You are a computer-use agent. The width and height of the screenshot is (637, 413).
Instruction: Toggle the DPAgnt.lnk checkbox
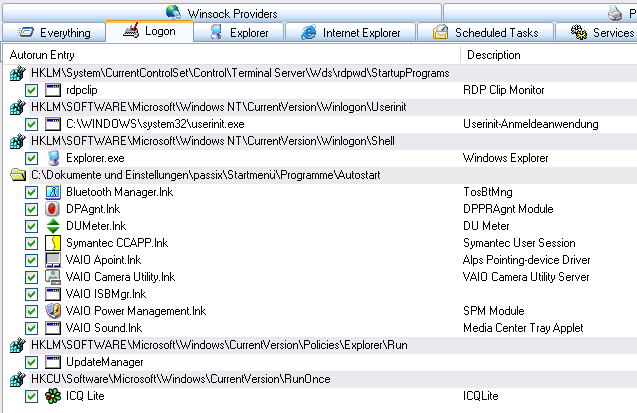tap(32, 209)
